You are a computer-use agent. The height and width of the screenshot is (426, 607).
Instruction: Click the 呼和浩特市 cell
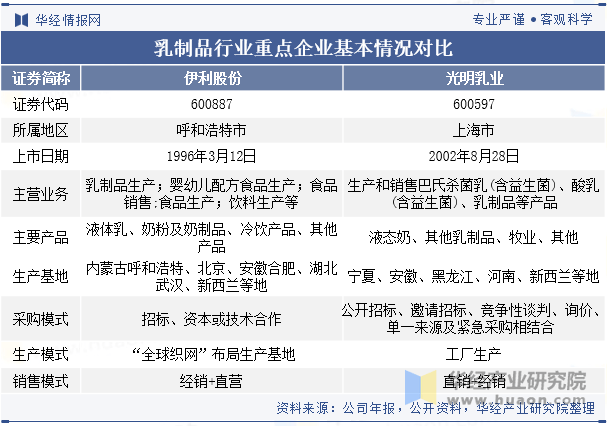point(212,130)
